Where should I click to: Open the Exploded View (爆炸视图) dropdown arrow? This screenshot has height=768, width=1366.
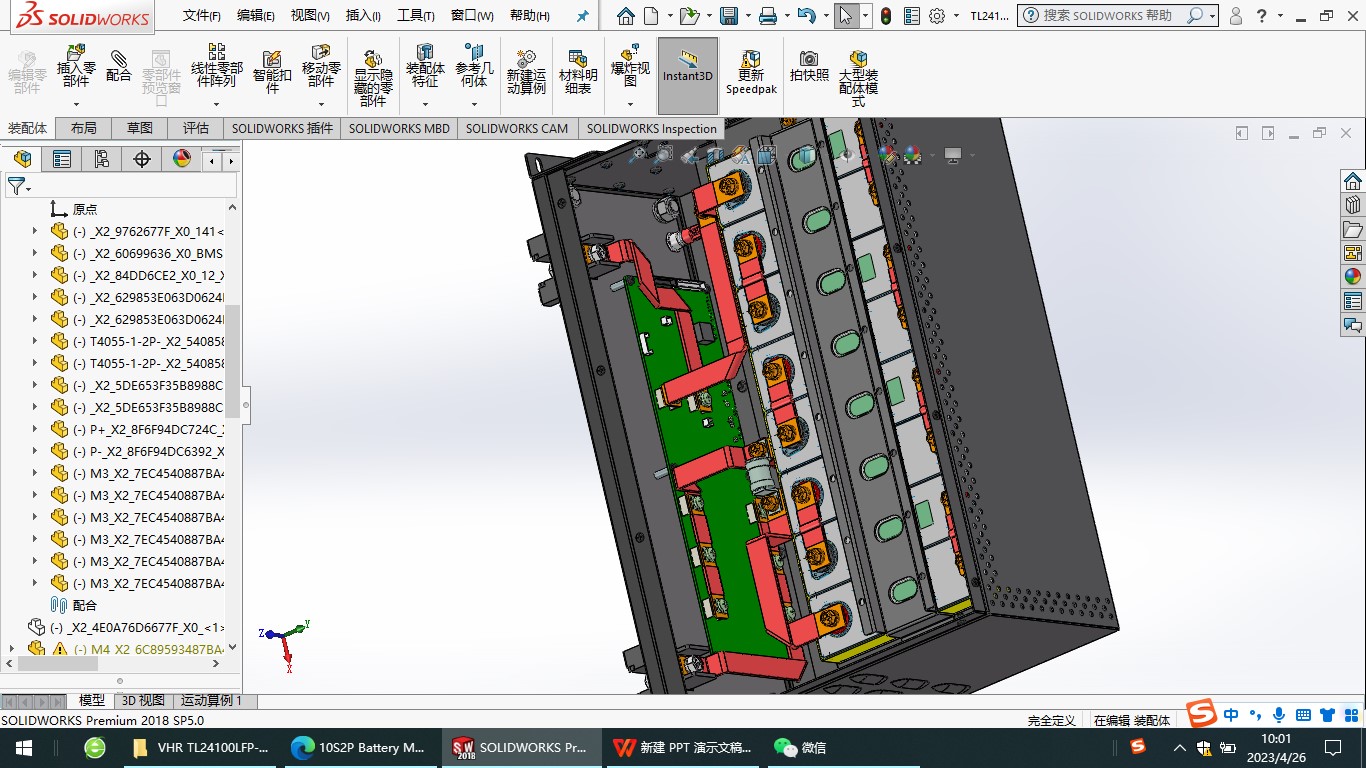630,104
